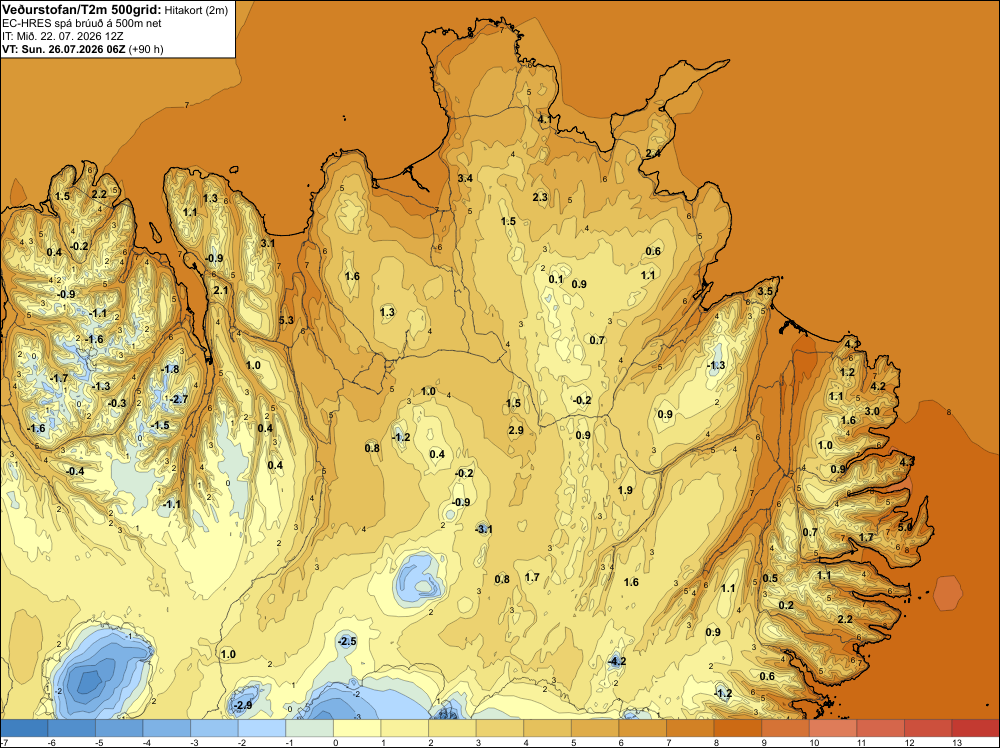The height and width of the screenshot is (748, 1000).
Task: Click the legend swatch between 8 and 9
Action: point(738,728)
